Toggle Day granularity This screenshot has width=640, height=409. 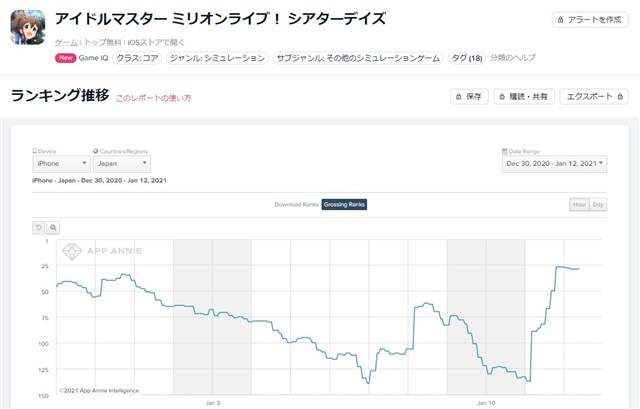(598, 204)
